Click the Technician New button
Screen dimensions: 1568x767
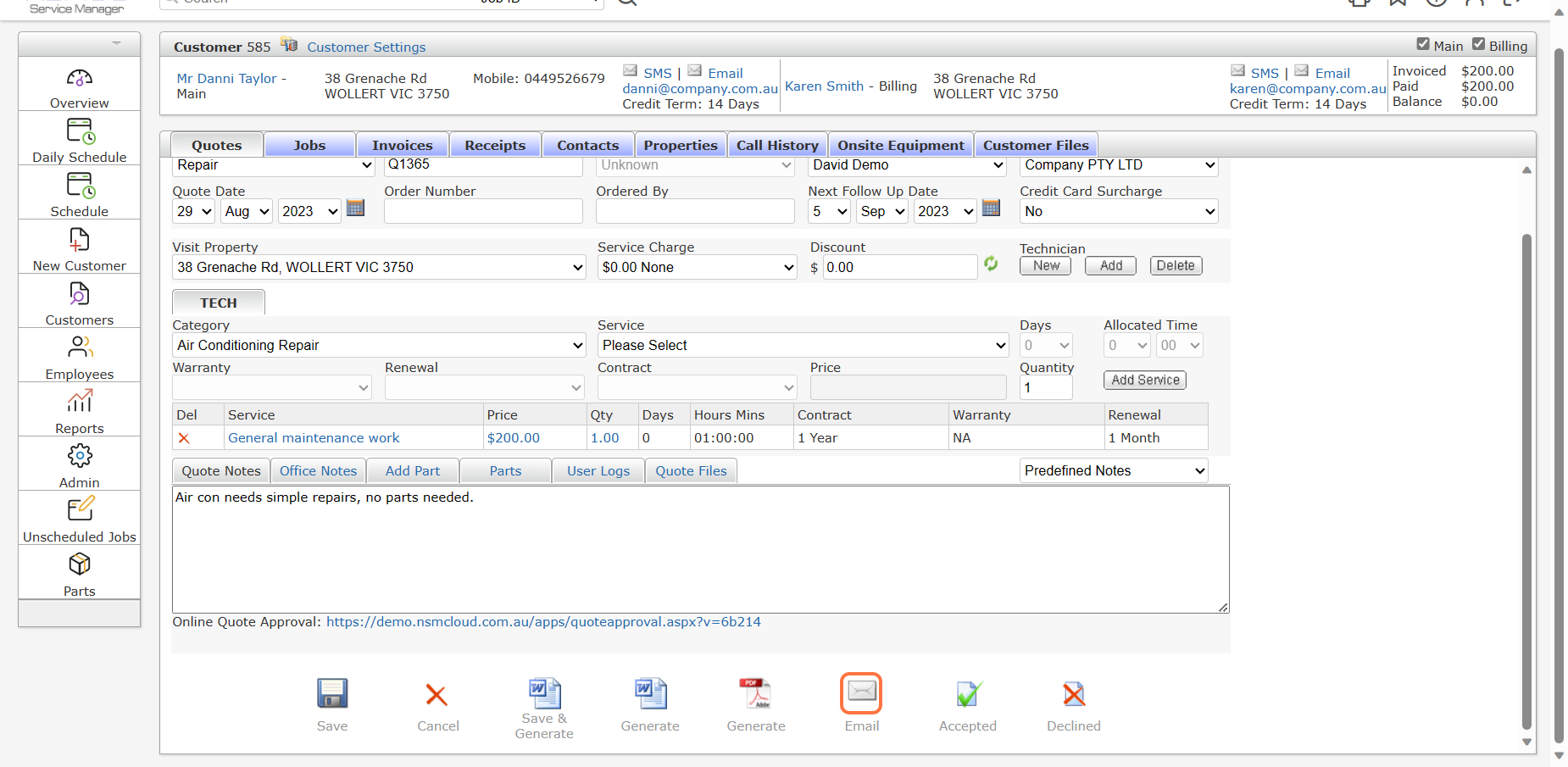[1046, 266]
